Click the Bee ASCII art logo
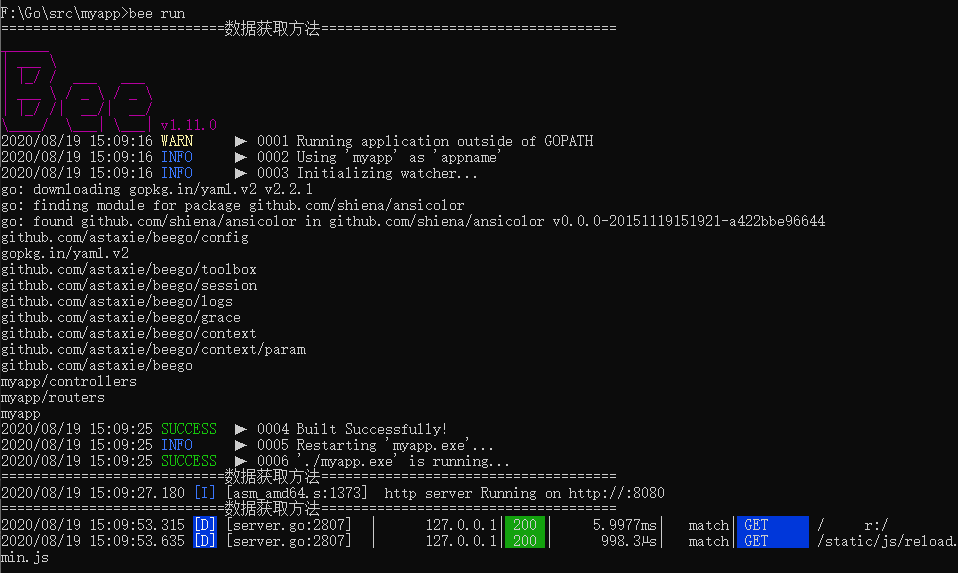Screen dimensions: 958x573 (77, 92)
